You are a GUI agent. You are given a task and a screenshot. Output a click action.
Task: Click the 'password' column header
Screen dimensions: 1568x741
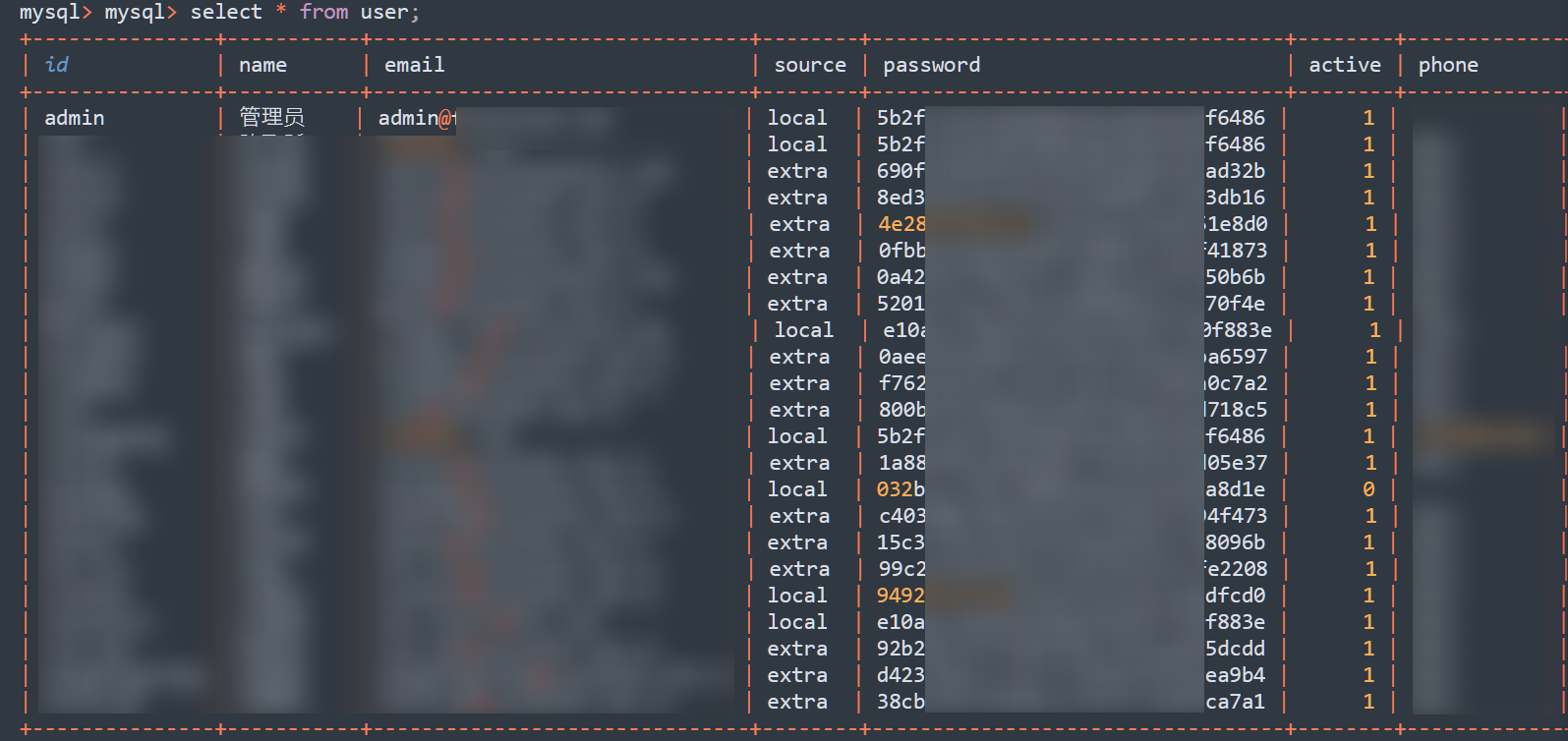931,65
